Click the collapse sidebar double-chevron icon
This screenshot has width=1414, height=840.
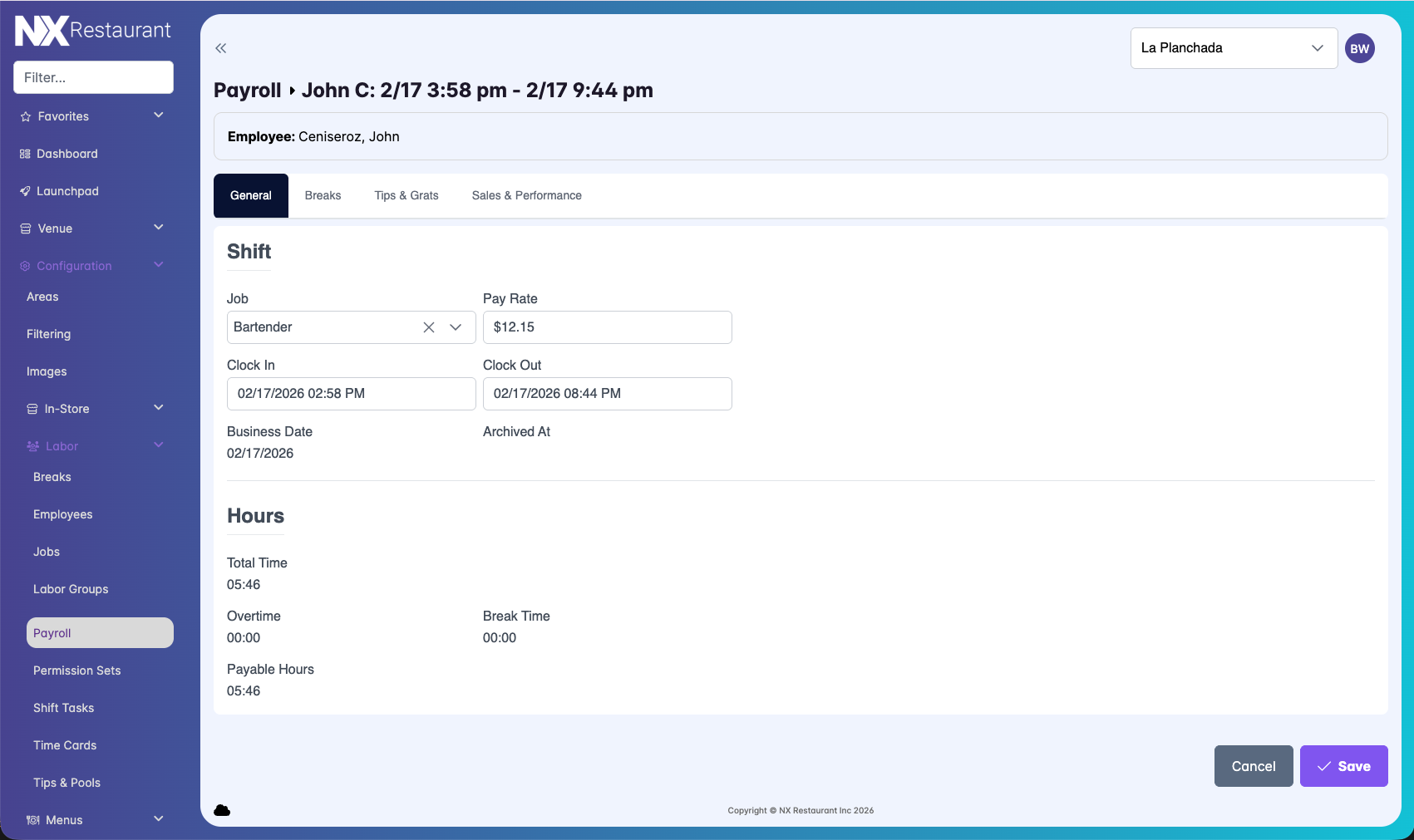pyautogui.click(x=220, y=48)
